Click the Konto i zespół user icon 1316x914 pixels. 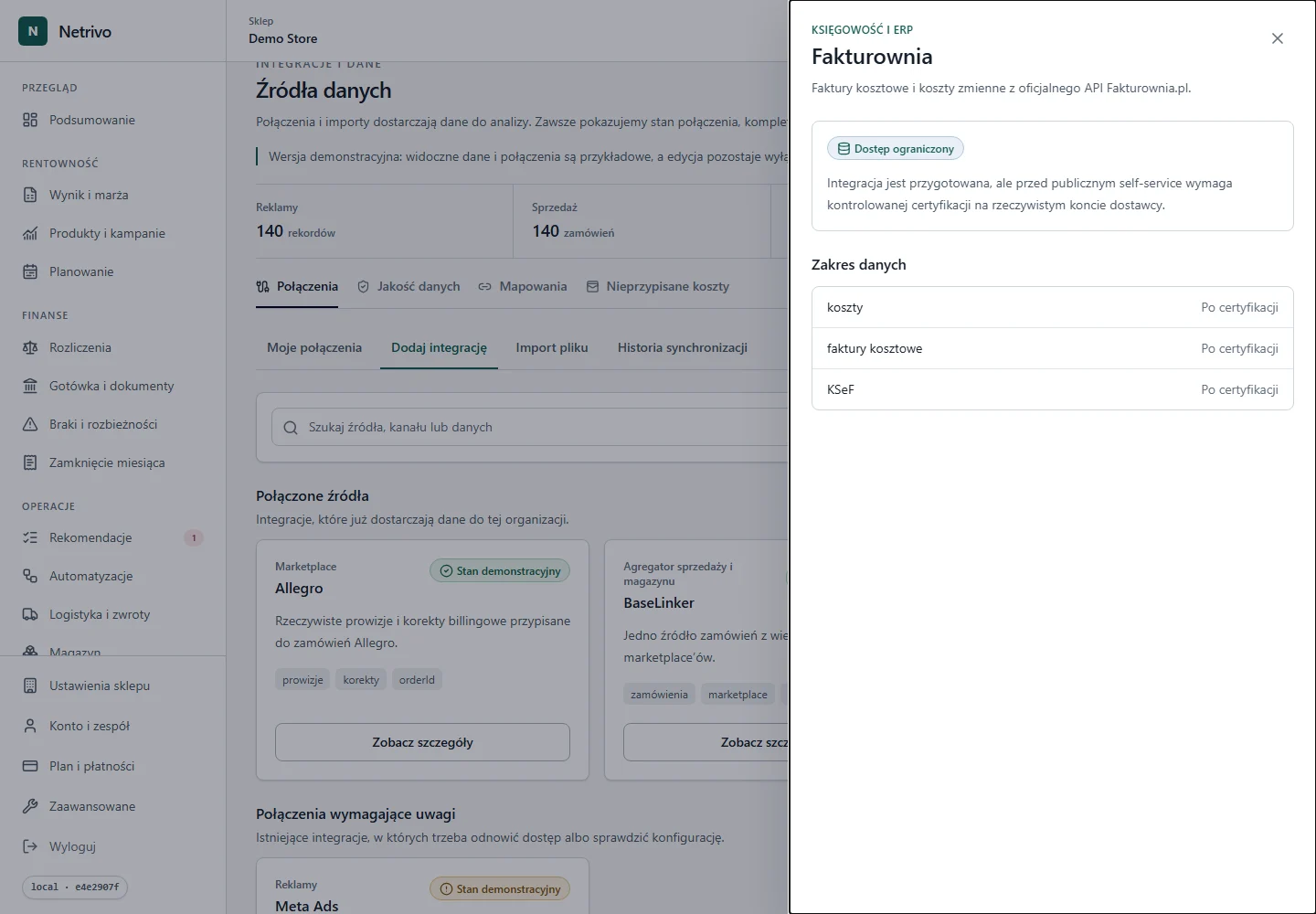pyautogui.click(x=30, y=726)
